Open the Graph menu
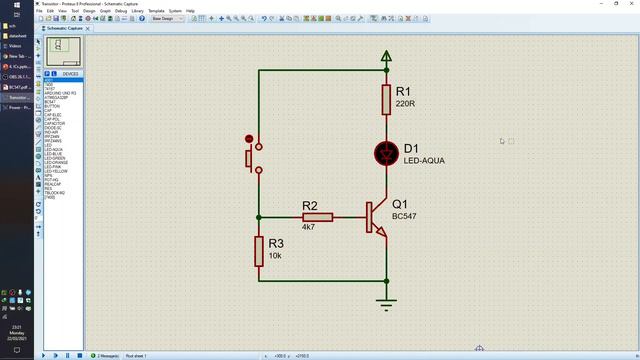The image size is (640, 360). pyautogui.click(x=105, y=11)
